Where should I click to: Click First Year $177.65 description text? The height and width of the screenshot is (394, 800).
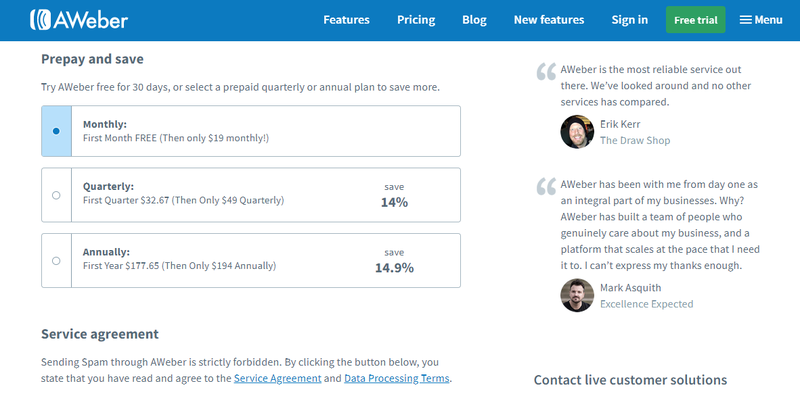[179, 266]
